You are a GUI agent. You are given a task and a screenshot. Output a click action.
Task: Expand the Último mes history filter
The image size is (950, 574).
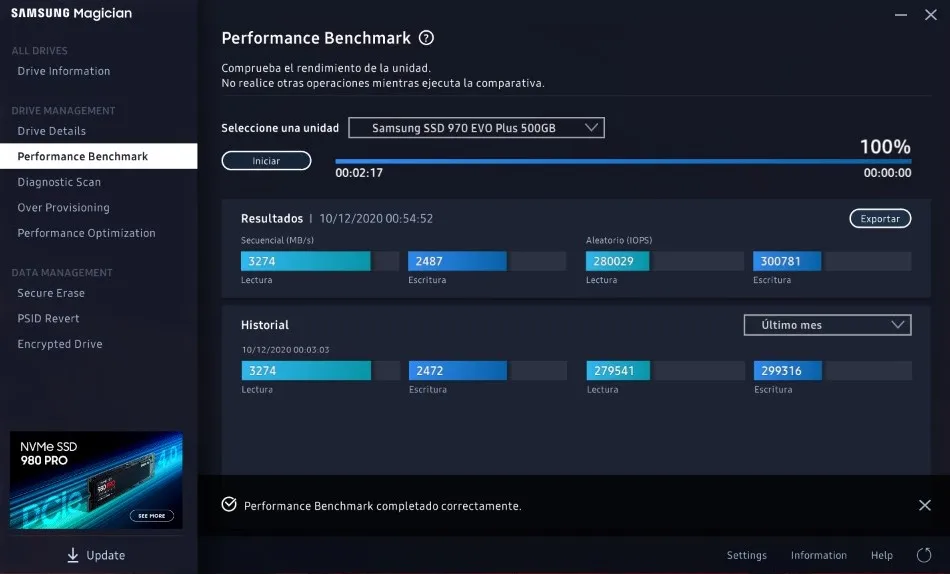click(x=827, y=325)
